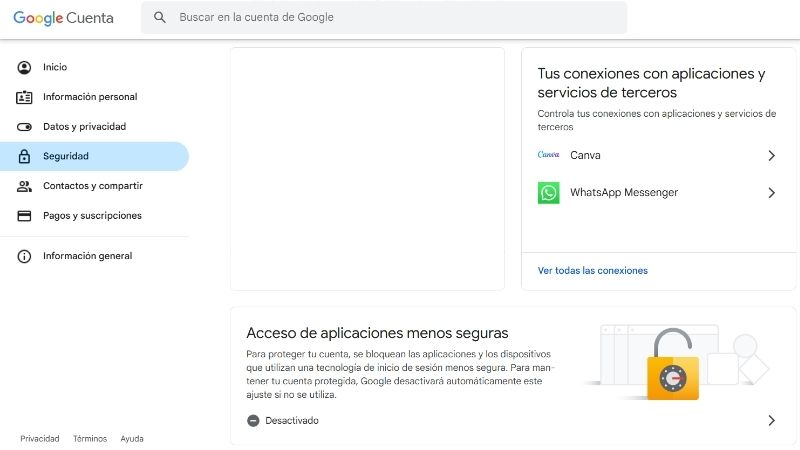Click the 'Desactivado' status text
800x450 pixels.
[x=292, y=420]
